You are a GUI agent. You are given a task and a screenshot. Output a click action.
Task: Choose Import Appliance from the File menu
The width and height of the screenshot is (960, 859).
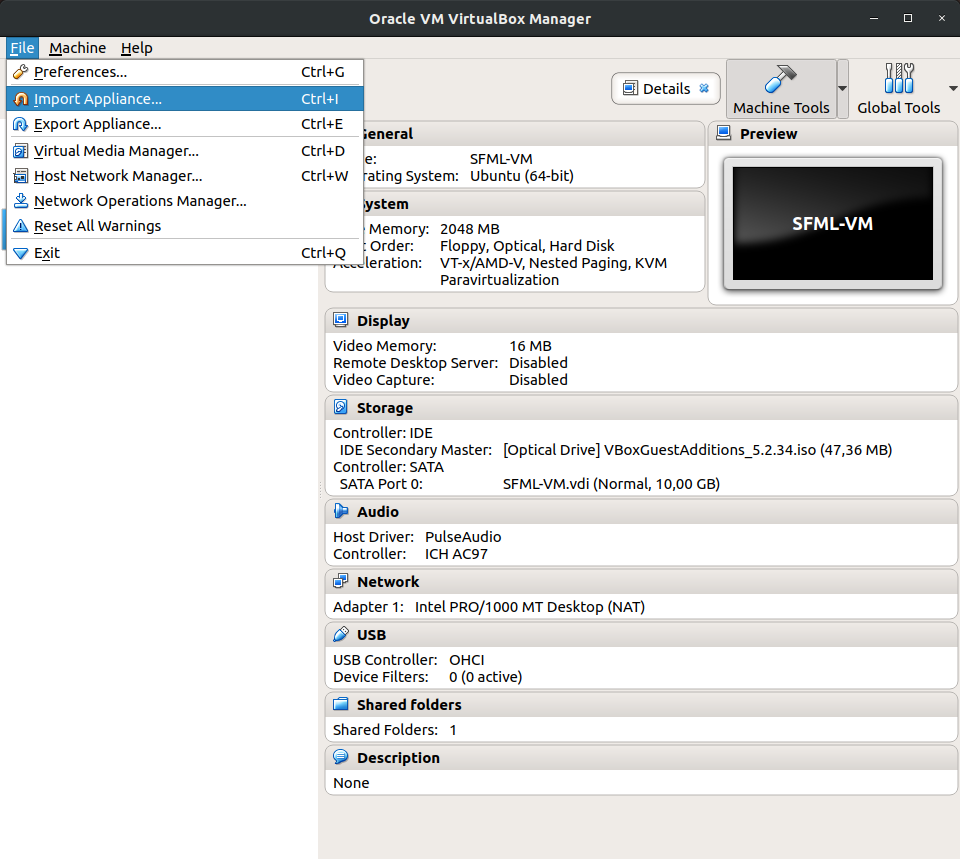[98, 99]
